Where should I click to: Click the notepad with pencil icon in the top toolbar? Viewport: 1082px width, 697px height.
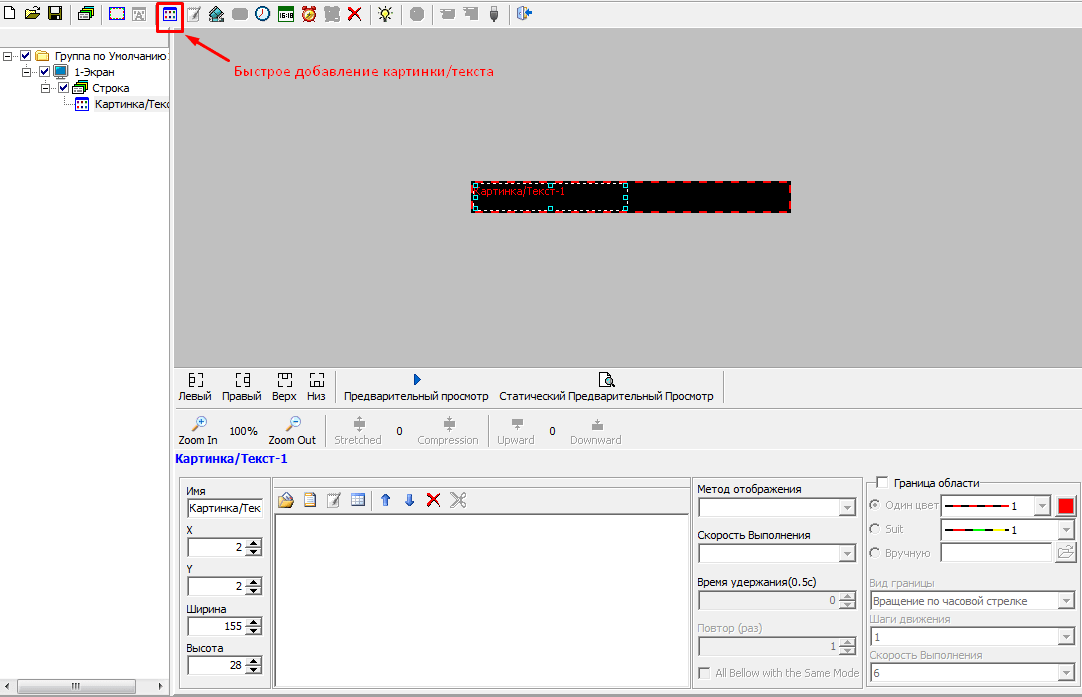194,14
